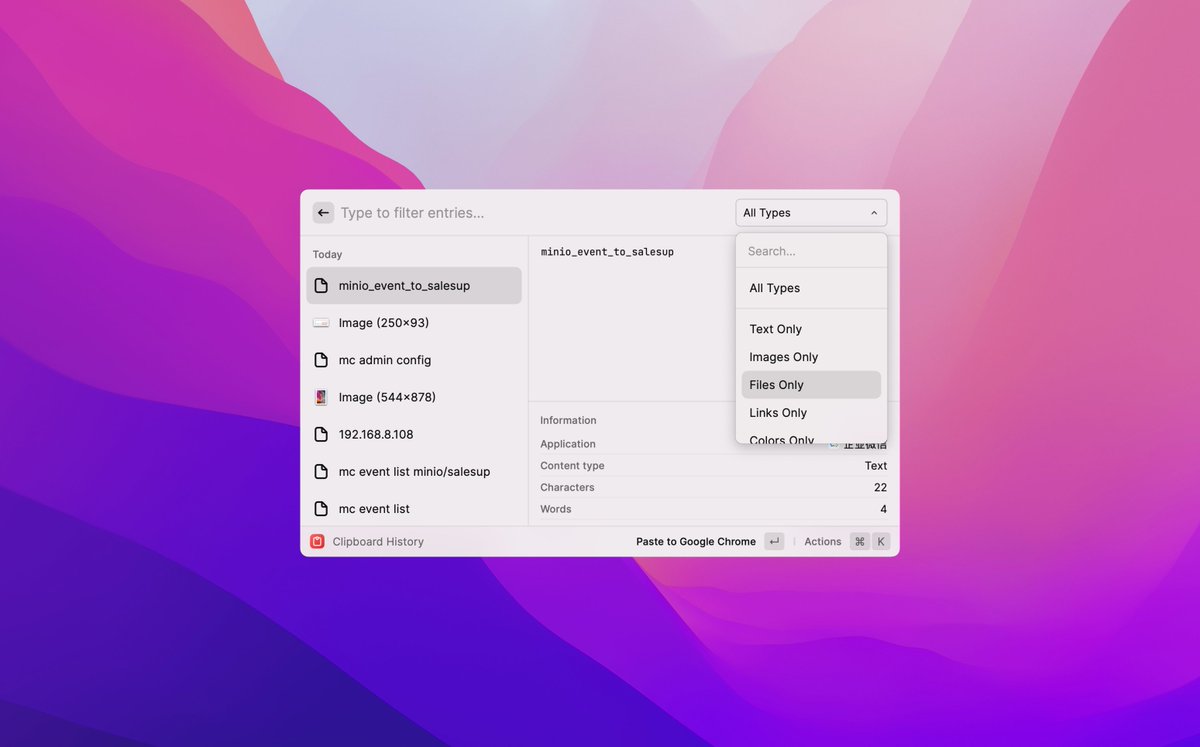This screenshot has width=1200, height=747.
Task: Click the document icon beside 192.168.8.108
Action: [321, 434]
